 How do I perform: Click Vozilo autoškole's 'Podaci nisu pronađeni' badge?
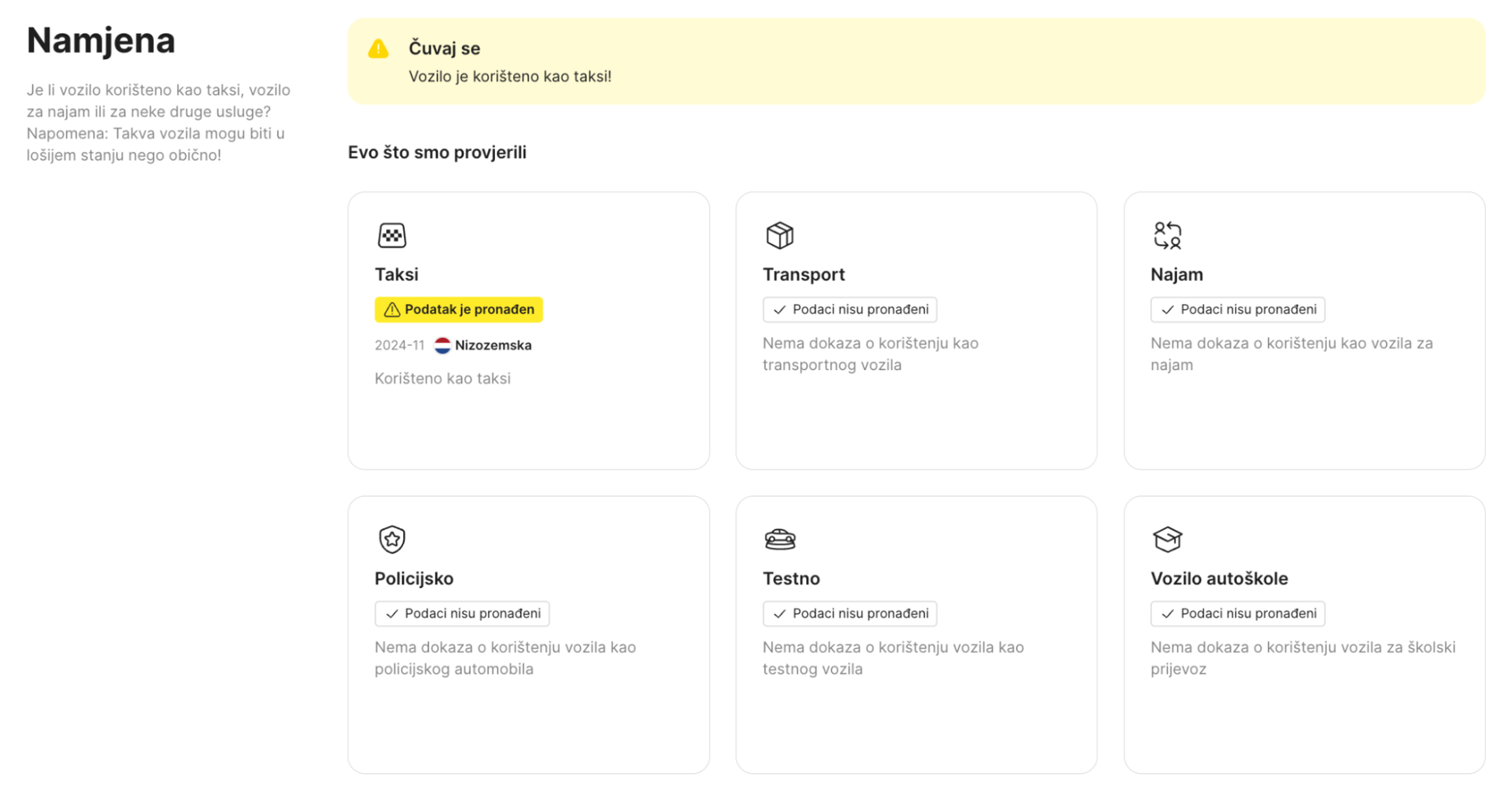coord(1237,614)
